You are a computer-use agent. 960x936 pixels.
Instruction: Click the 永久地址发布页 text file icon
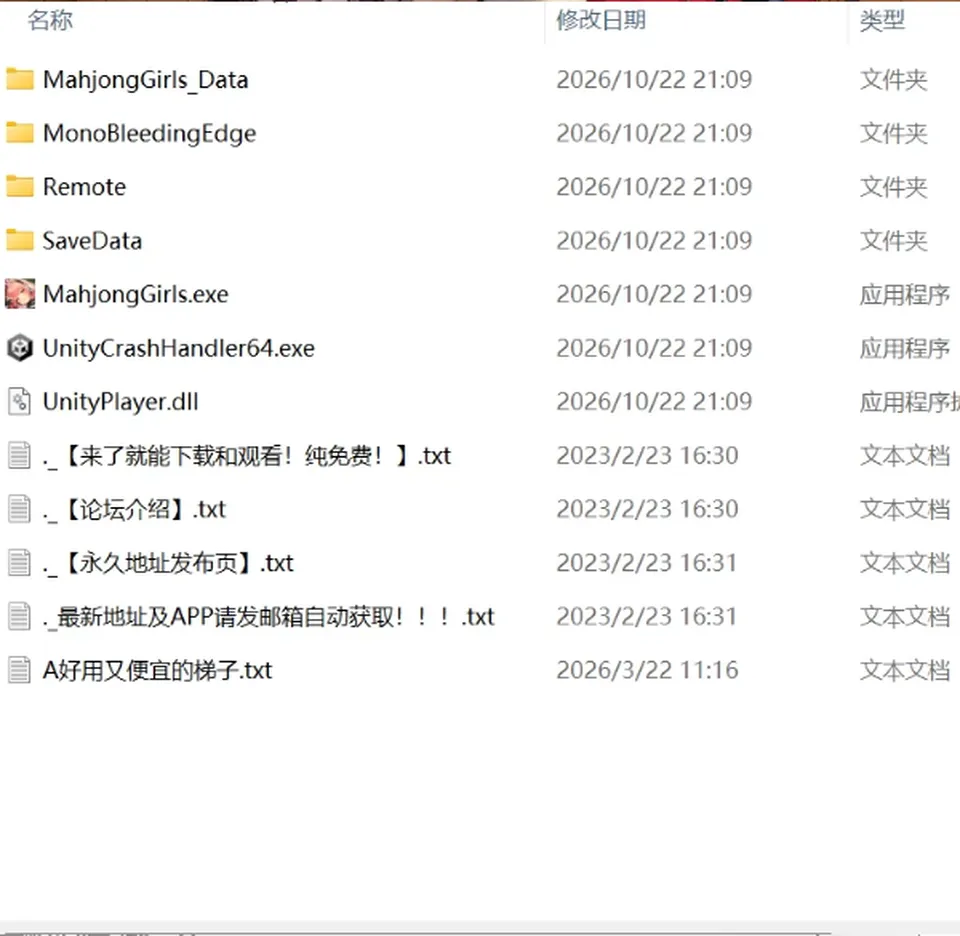point(20,563)
